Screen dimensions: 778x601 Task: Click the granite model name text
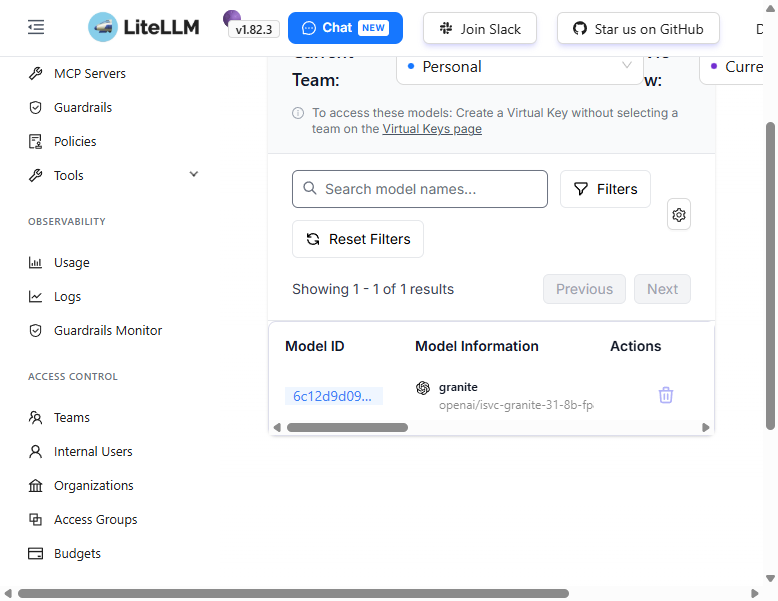(458, 387)
